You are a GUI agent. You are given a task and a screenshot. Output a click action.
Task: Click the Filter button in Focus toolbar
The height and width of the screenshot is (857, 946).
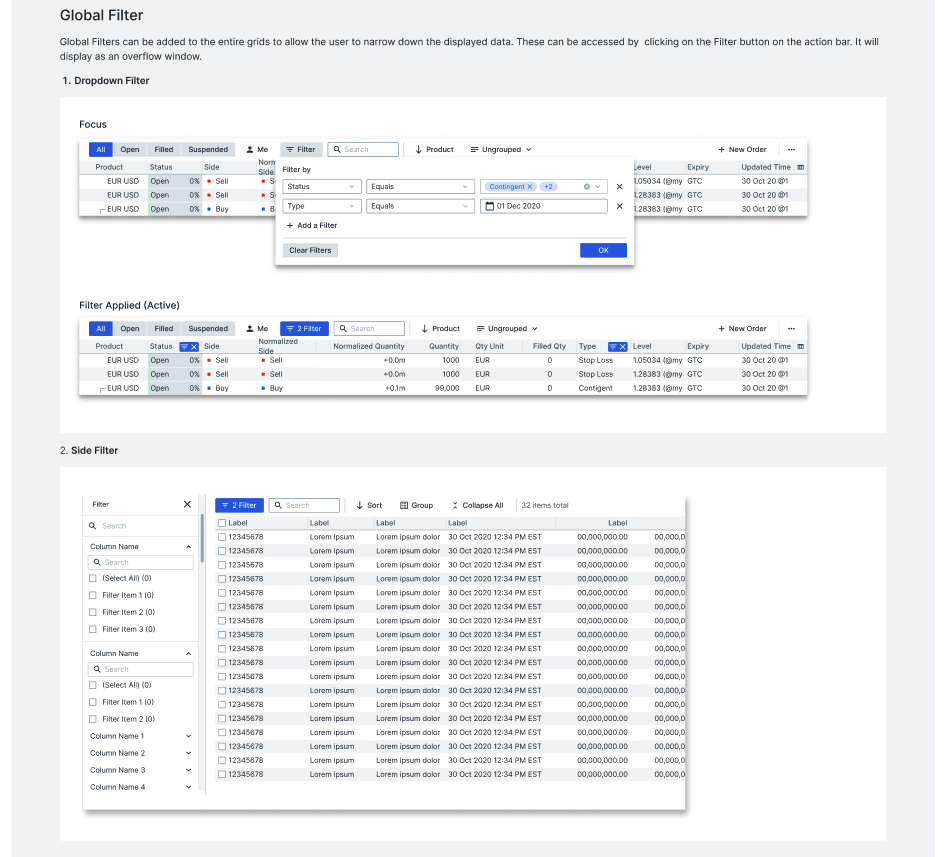coord(301,150)
